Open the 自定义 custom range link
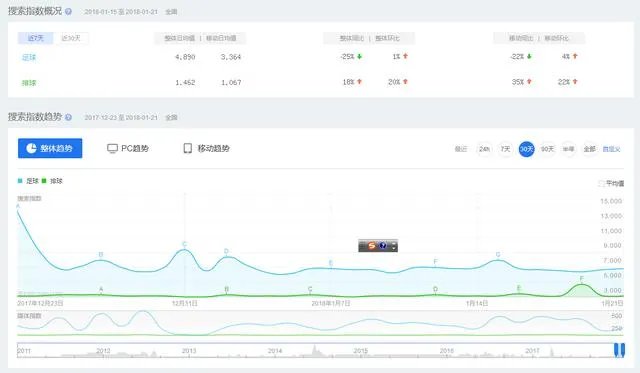The width and height of the screenshot is (640, 373). pos(611,149)
